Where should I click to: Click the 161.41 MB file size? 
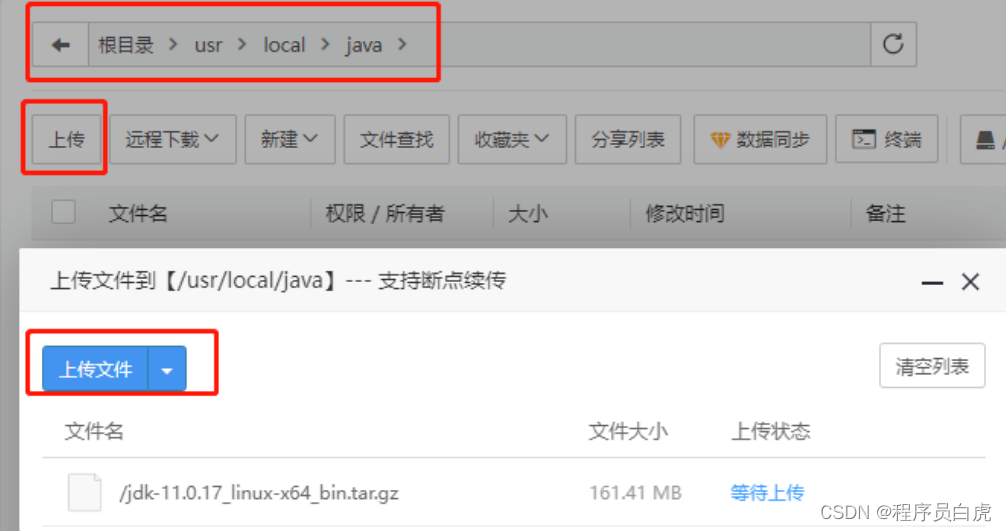click(x=635, y=493)
